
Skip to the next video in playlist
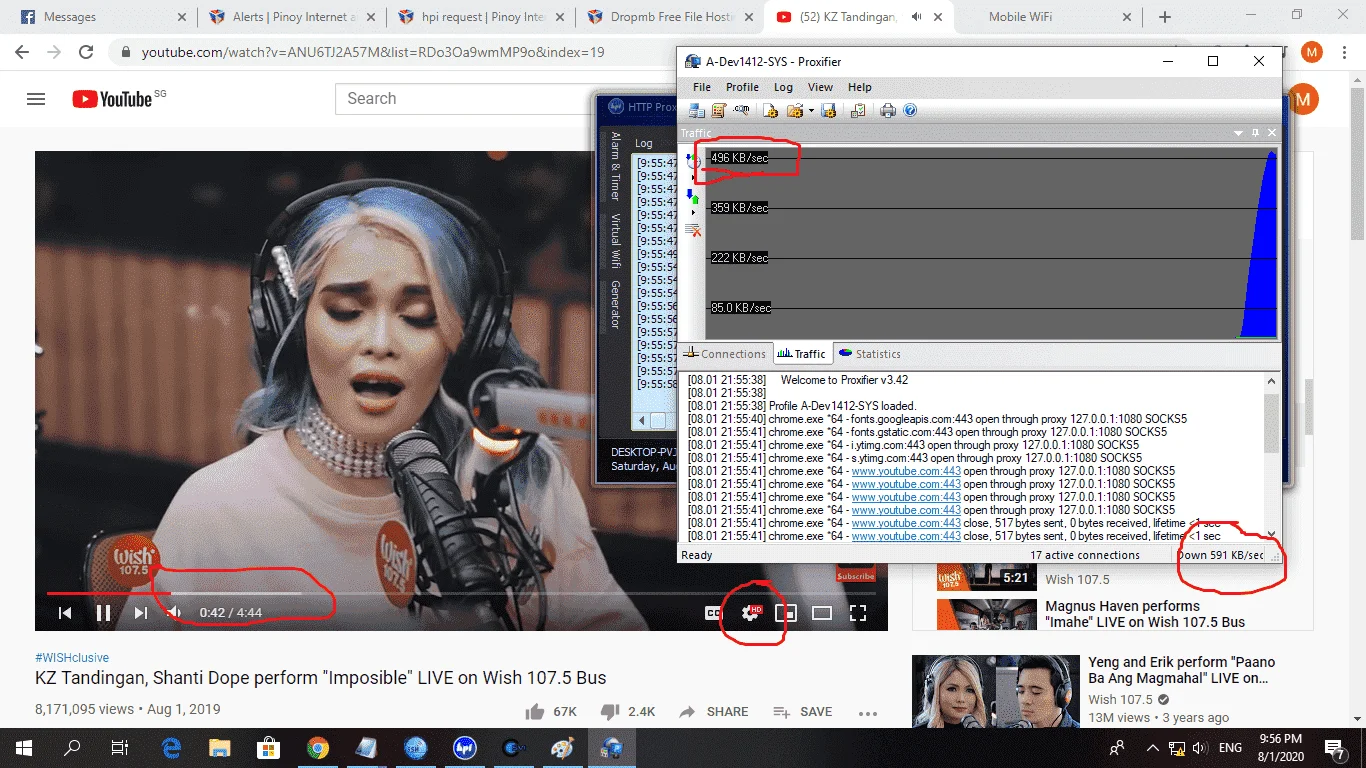tap(140, 613)
